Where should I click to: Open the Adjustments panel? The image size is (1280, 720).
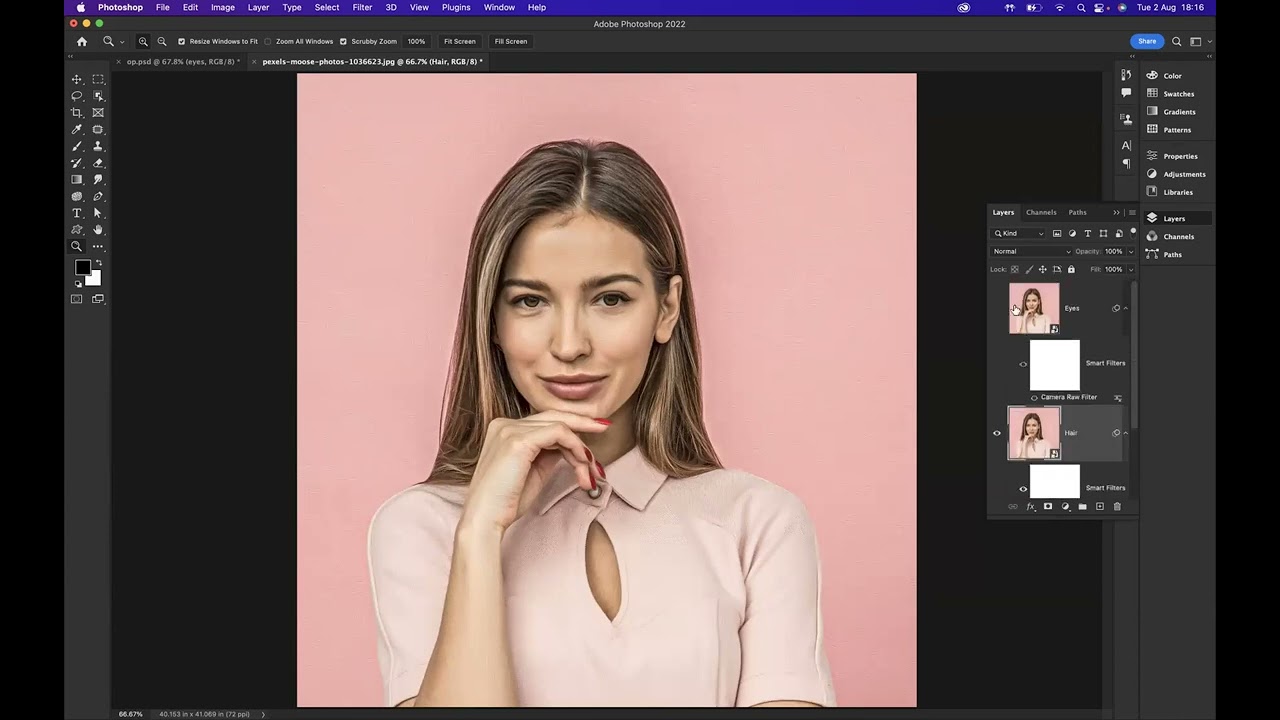click(1176, 174)
